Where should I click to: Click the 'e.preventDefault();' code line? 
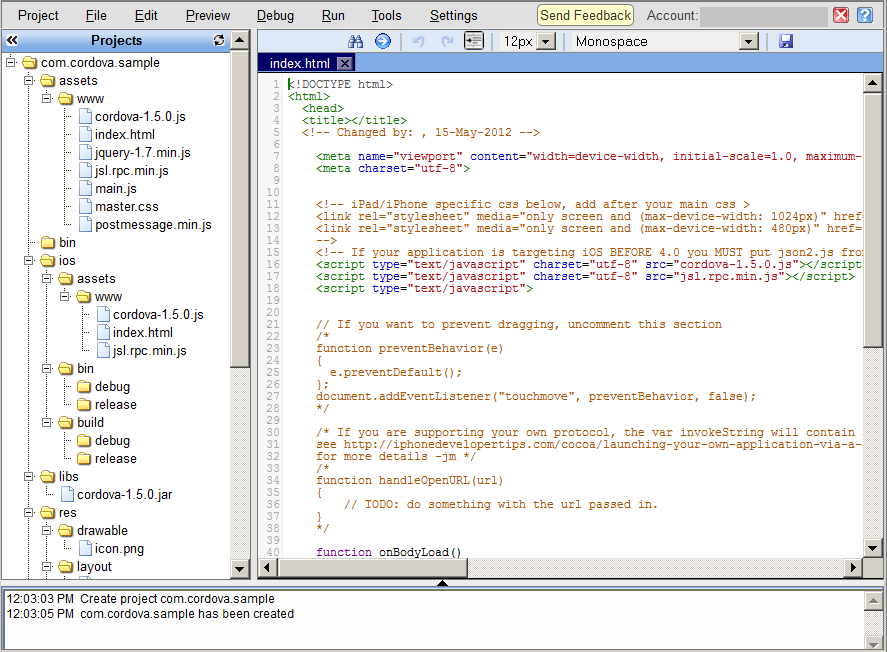click(396, 372)
